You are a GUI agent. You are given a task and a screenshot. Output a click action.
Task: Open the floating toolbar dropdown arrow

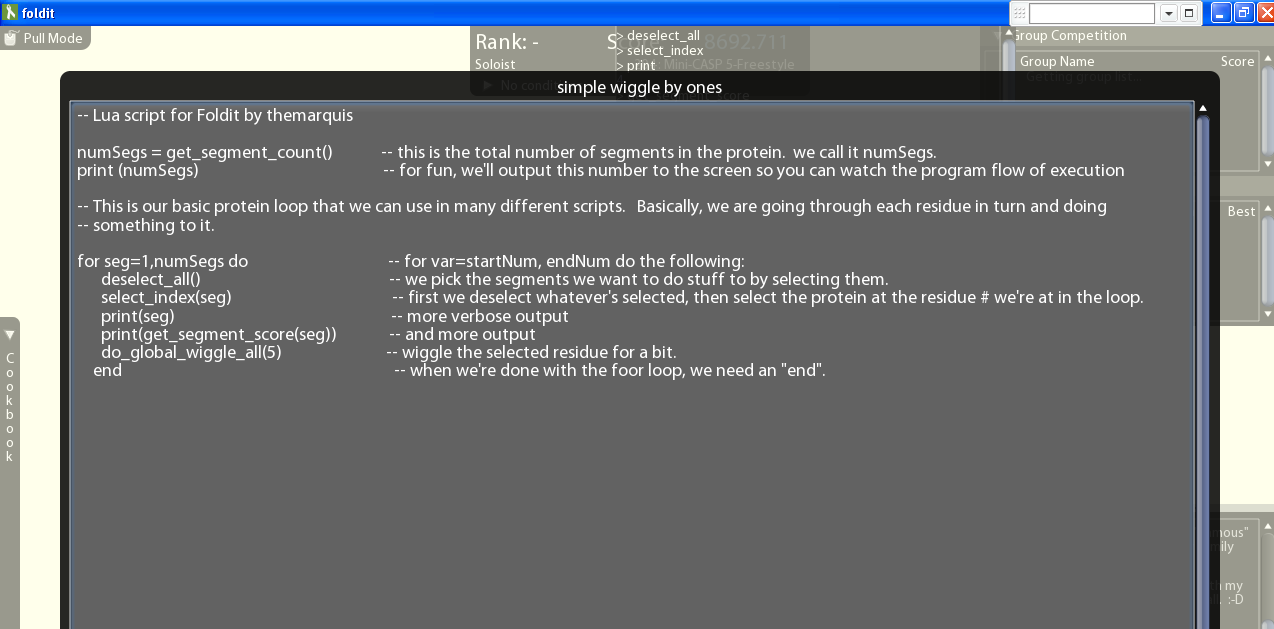pos(1168,13)
